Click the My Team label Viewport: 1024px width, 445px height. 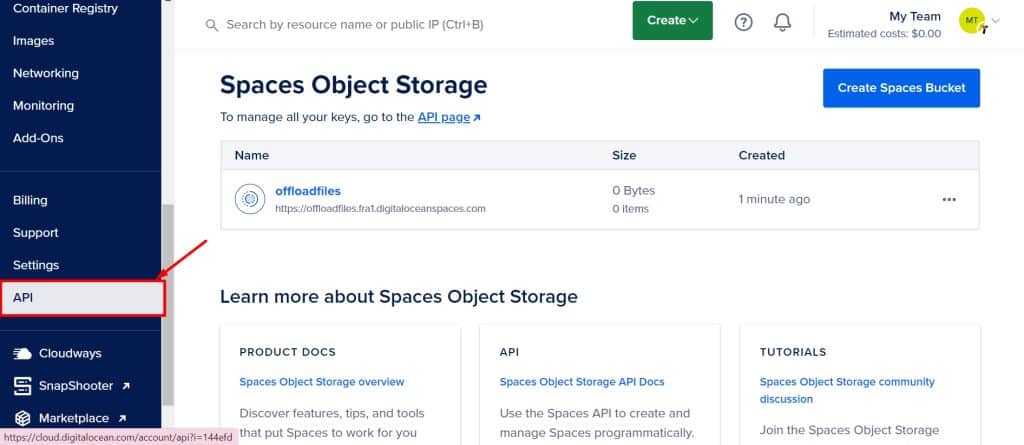(x=915, y=16)
